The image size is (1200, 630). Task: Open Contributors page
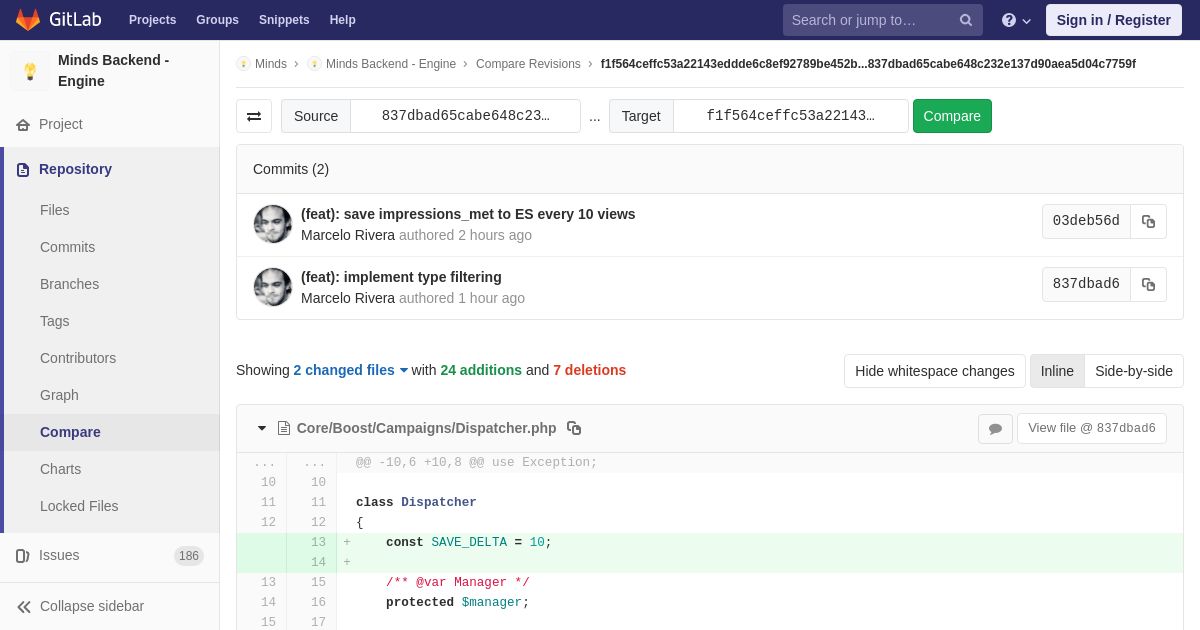(x=78, y=358)
